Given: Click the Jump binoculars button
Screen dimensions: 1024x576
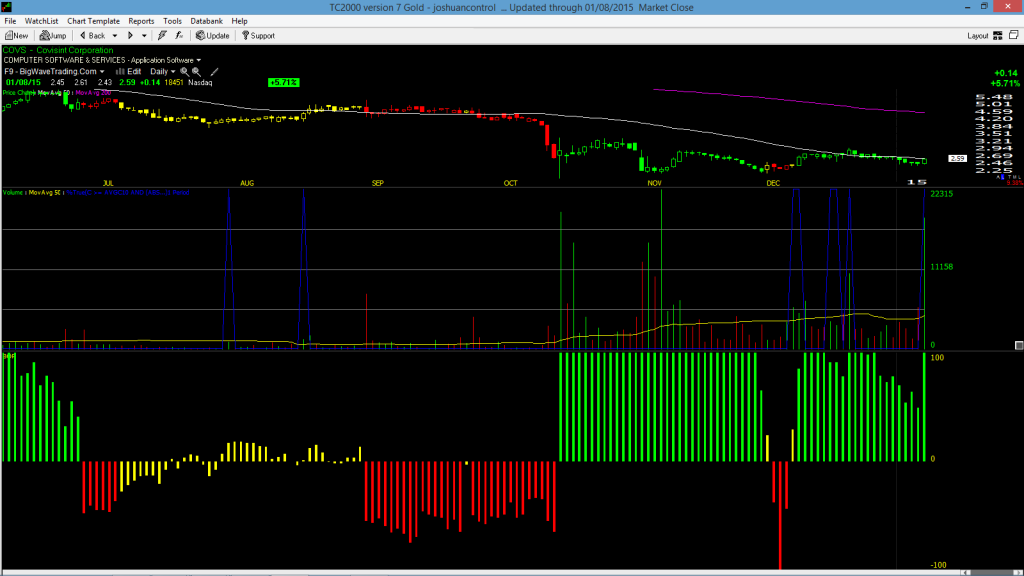Looking at the screenshot, I should [x=53, y=36].
